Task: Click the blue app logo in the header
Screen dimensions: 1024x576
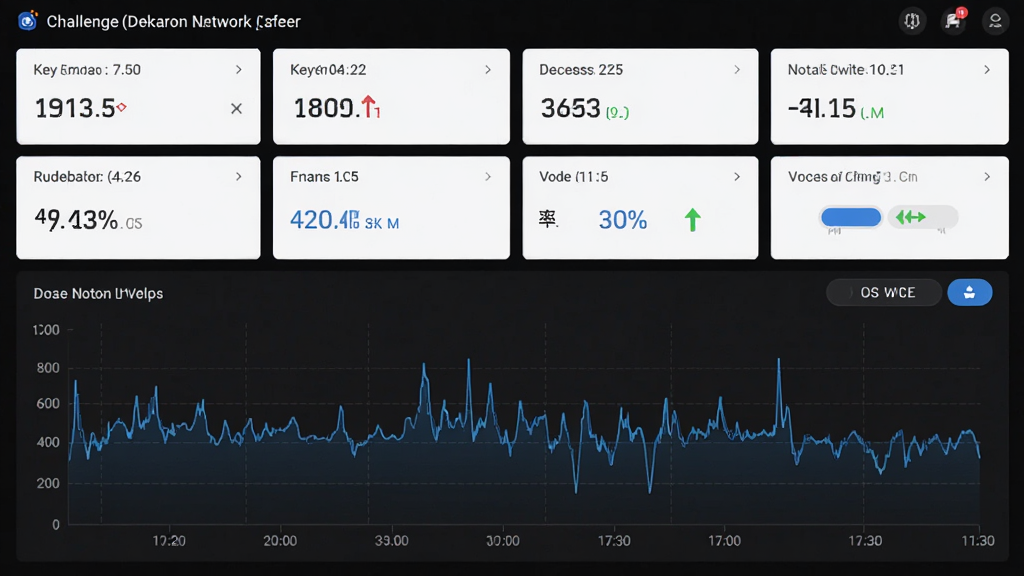Action: 27,21
